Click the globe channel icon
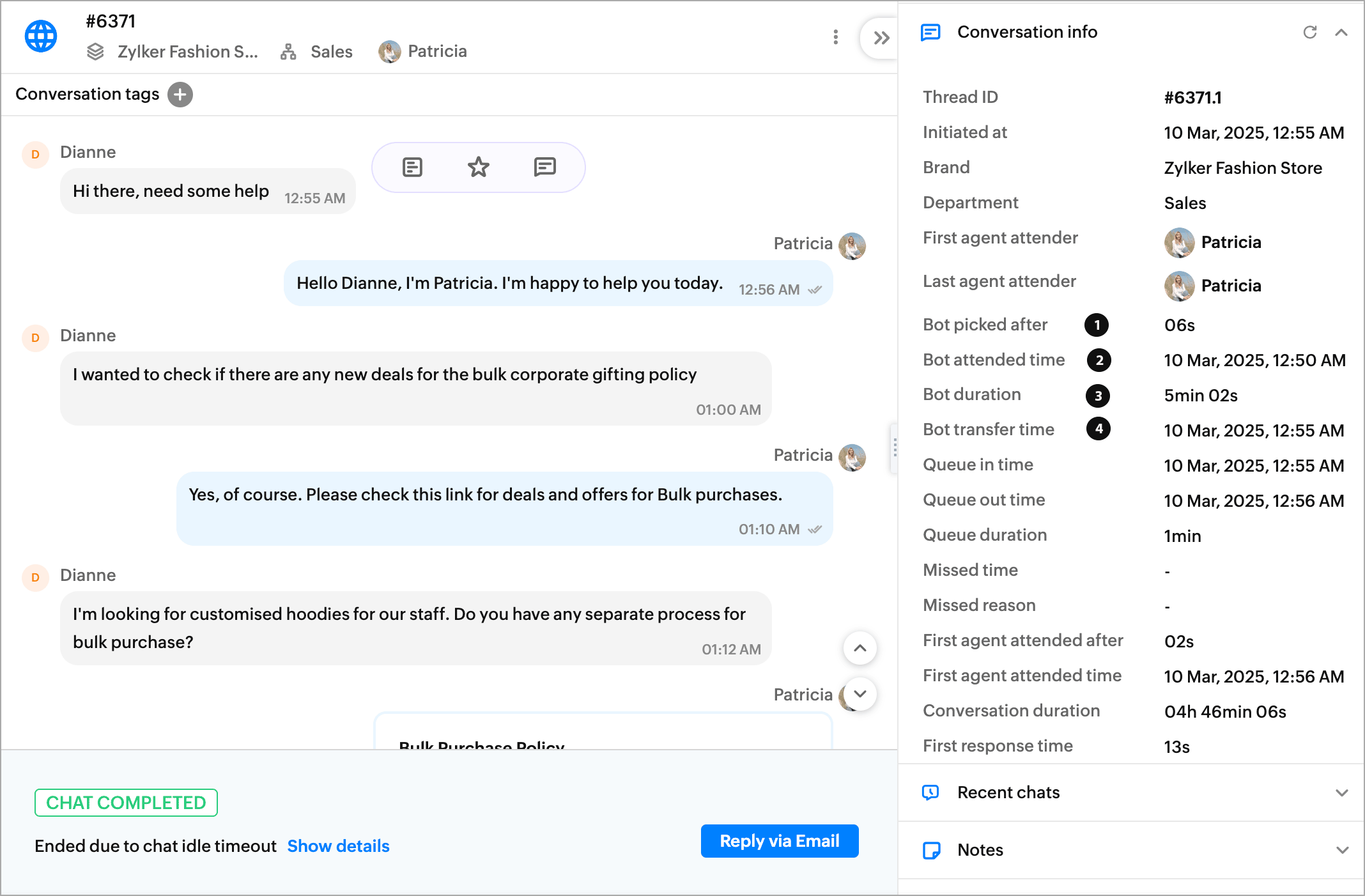Screen dimensions: 1365x896 [41, 36]
